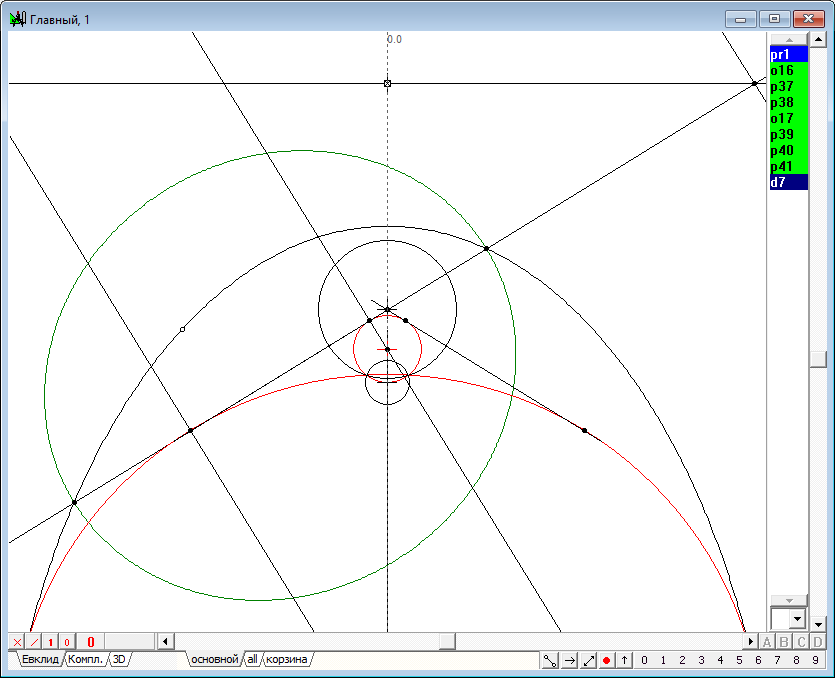Select pr1 in the object list

(789, 54)
